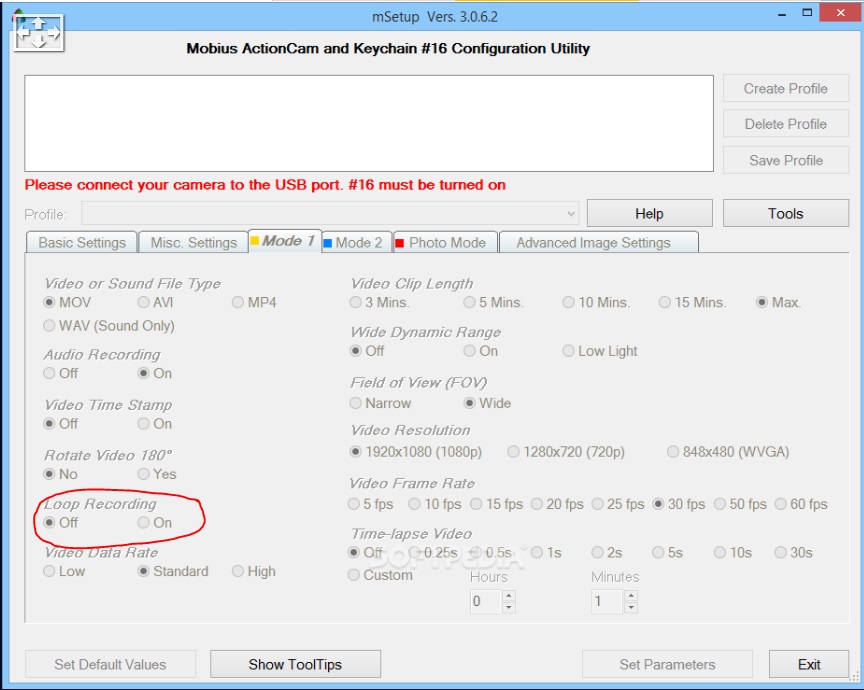Choose 1280x720 (720p) video resolution
The height and width of the screenshot is (690, 864).
tap(514, 451)
